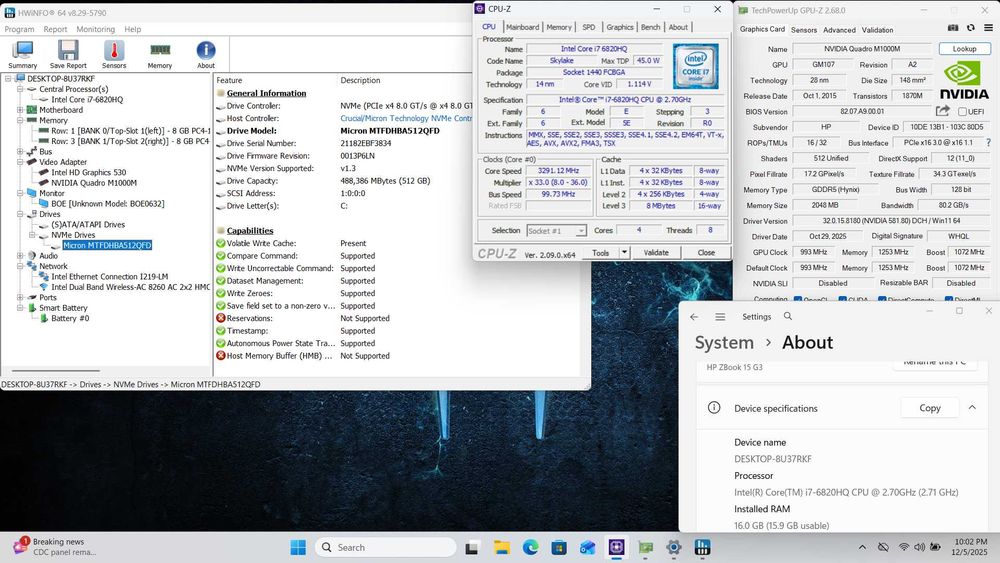
Task: Collapse DESKTOP-8U37RKF root tree node
Action: 8,78
